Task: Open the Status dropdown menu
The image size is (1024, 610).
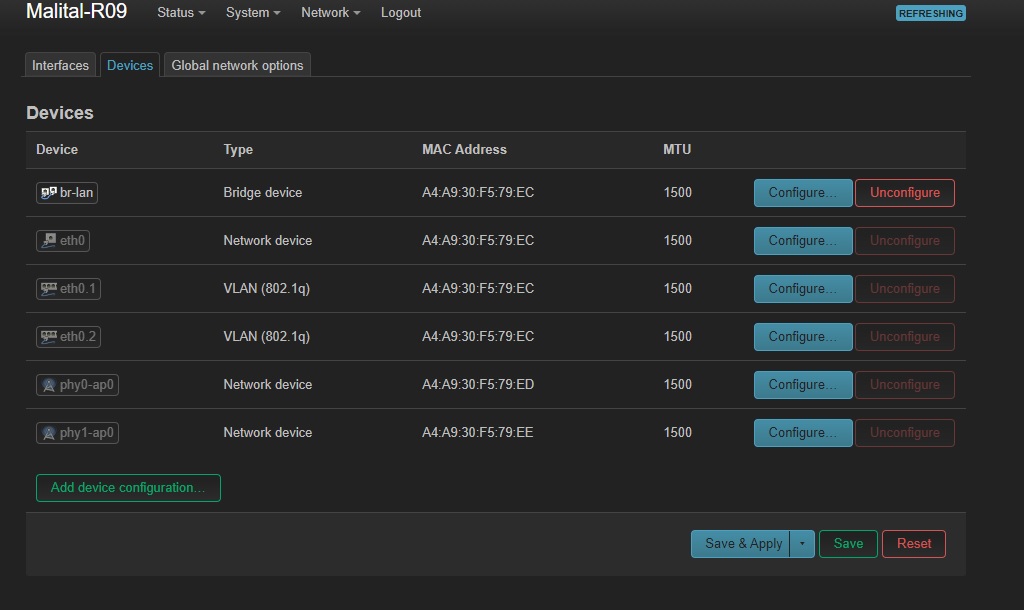Action: coord(181,12)
